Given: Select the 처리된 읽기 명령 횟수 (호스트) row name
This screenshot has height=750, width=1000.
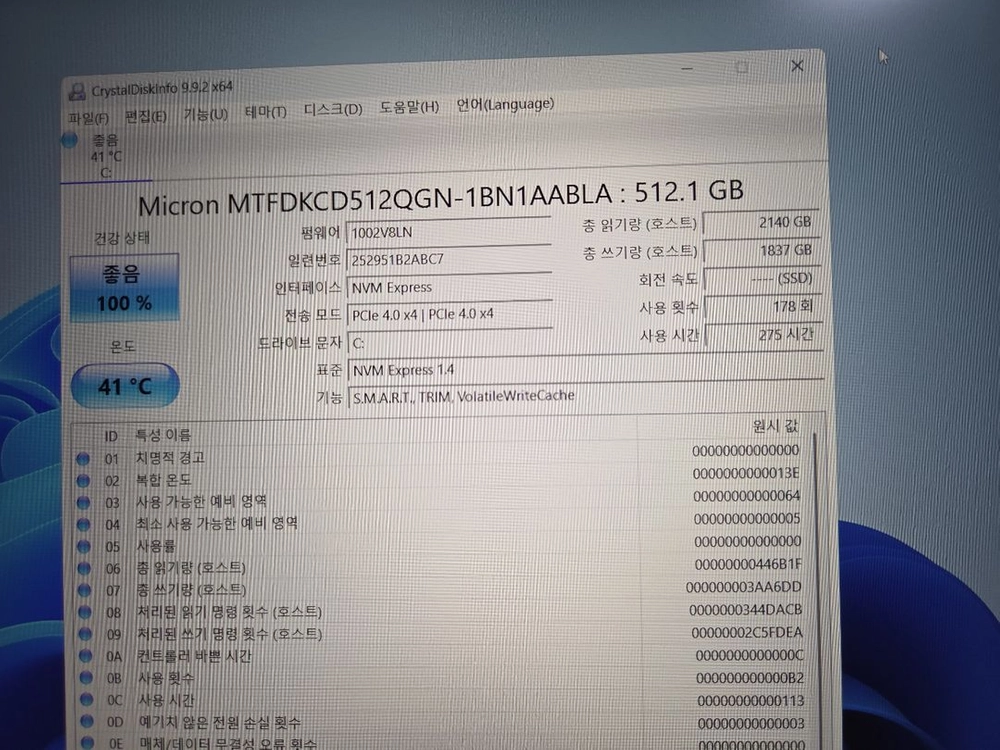Looking at the screenshot, I should coord(230,612).
